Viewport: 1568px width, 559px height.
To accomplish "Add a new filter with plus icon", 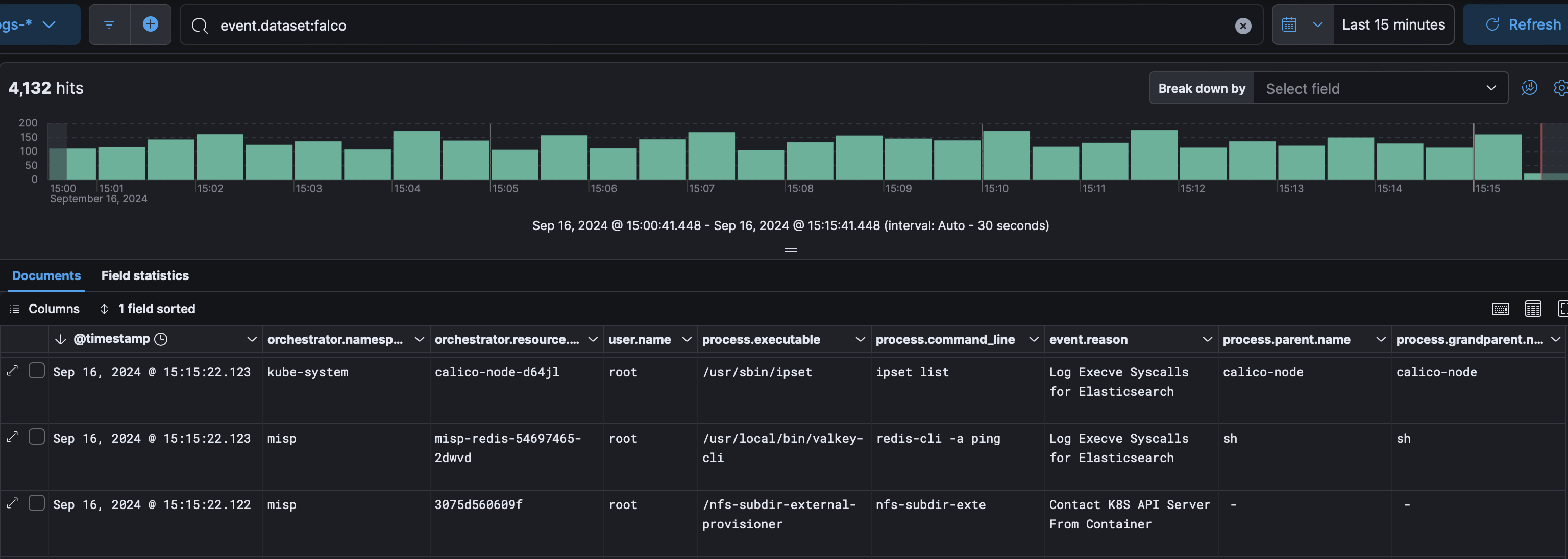I will pos(151,24).
